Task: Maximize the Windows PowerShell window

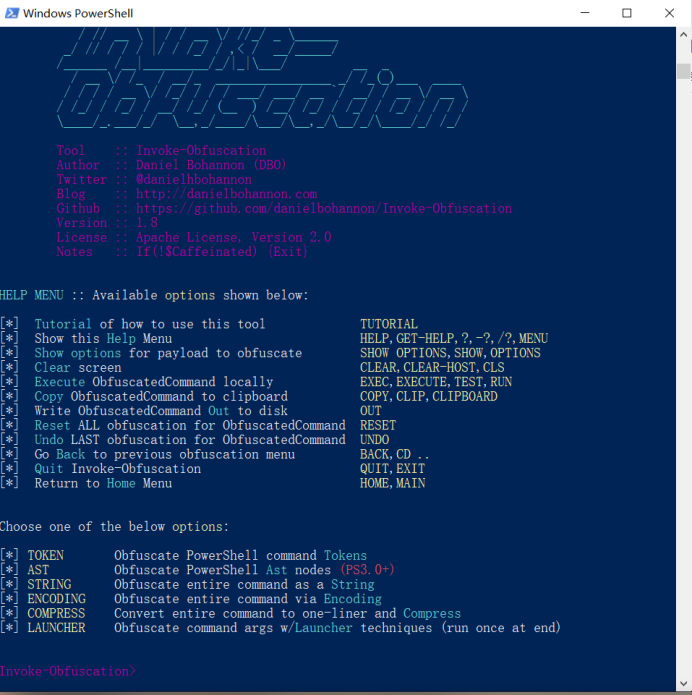Action: tap(626, 13)
